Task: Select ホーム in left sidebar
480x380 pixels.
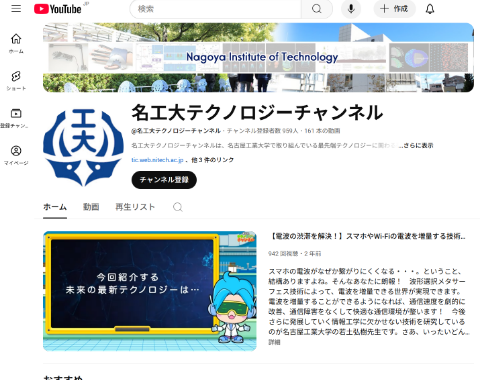Action: [x=16, y=43]
